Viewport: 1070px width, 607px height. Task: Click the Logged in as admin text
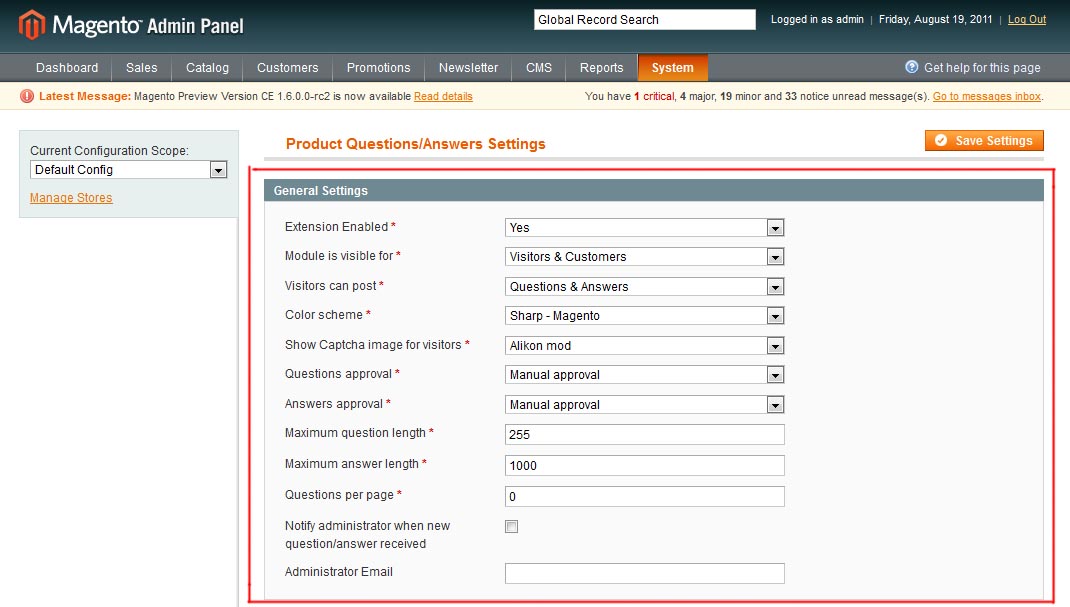817,19
